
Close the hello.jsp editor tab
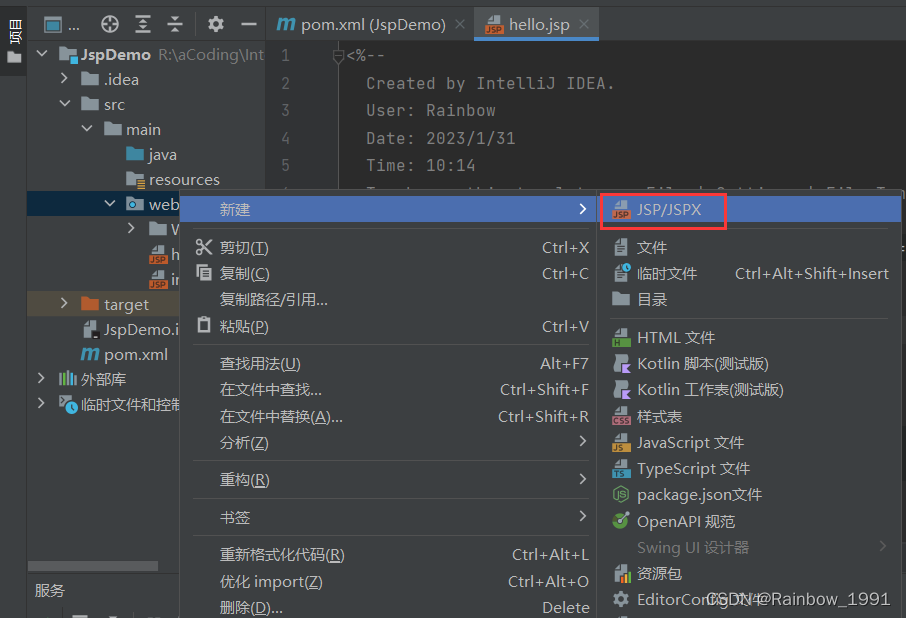pyautogui.click(x=584, y=24)
